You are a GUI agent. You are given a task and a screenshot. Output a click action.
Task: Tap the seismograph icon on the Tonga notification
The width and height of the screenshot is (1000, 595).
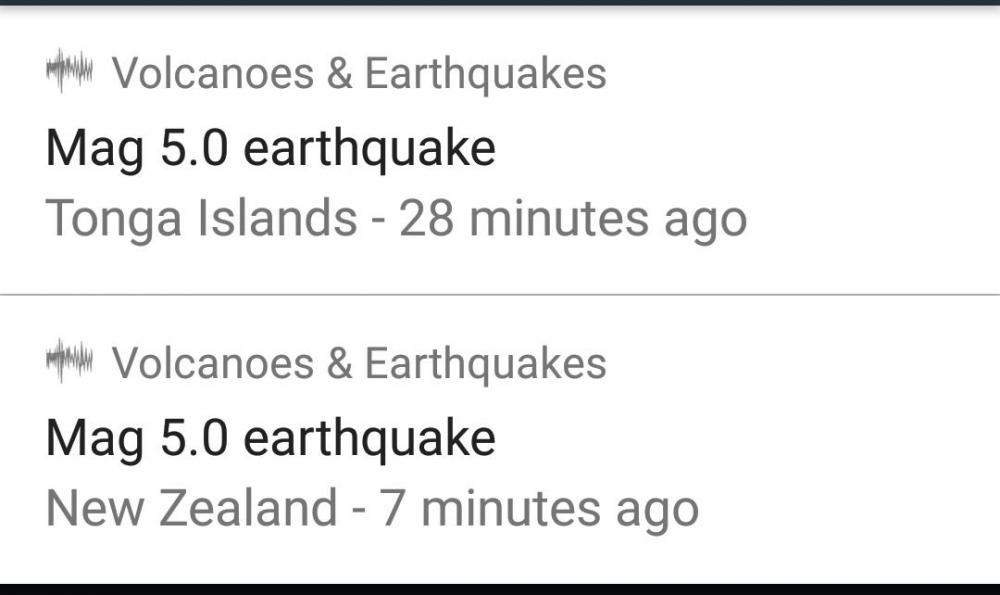pyautogui.click(x=69, y=72)
